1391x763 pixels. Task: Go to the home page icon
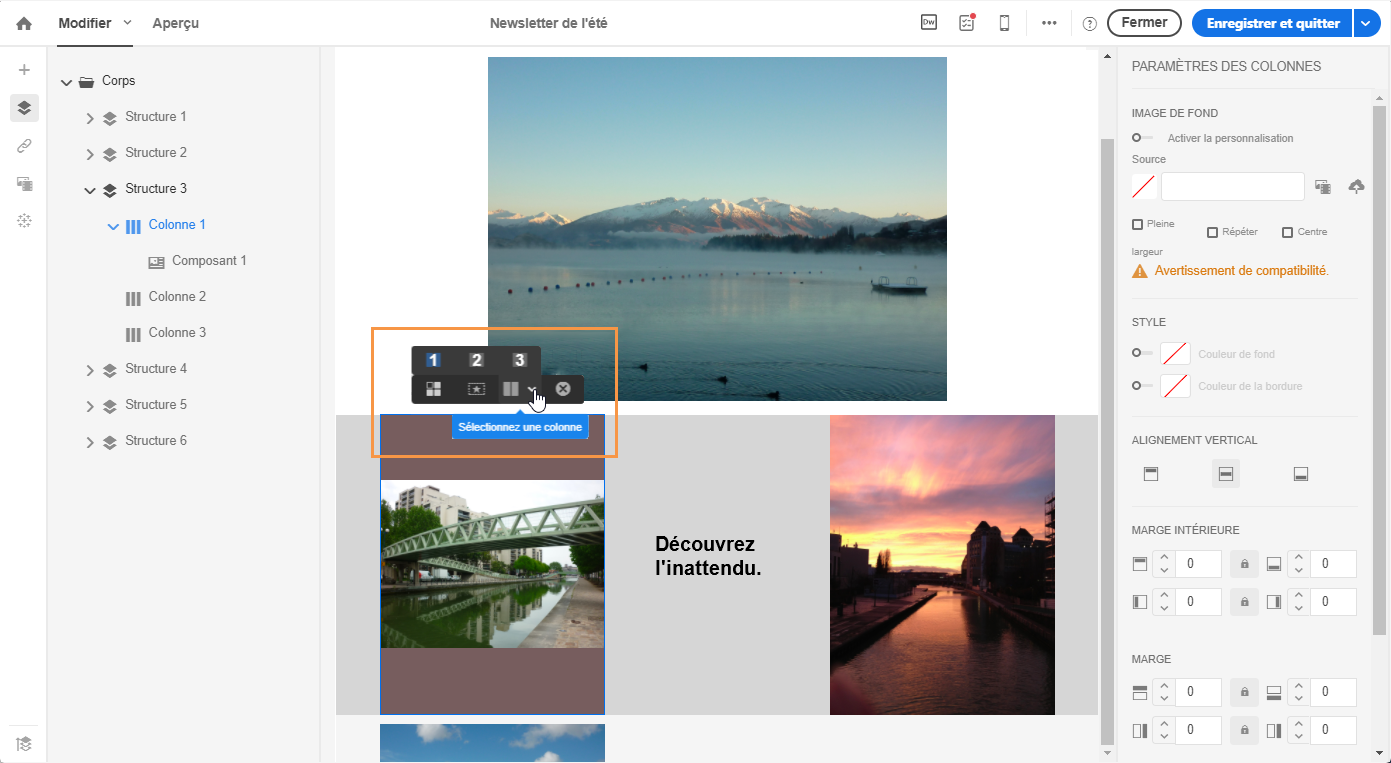[x=24, y=23]
